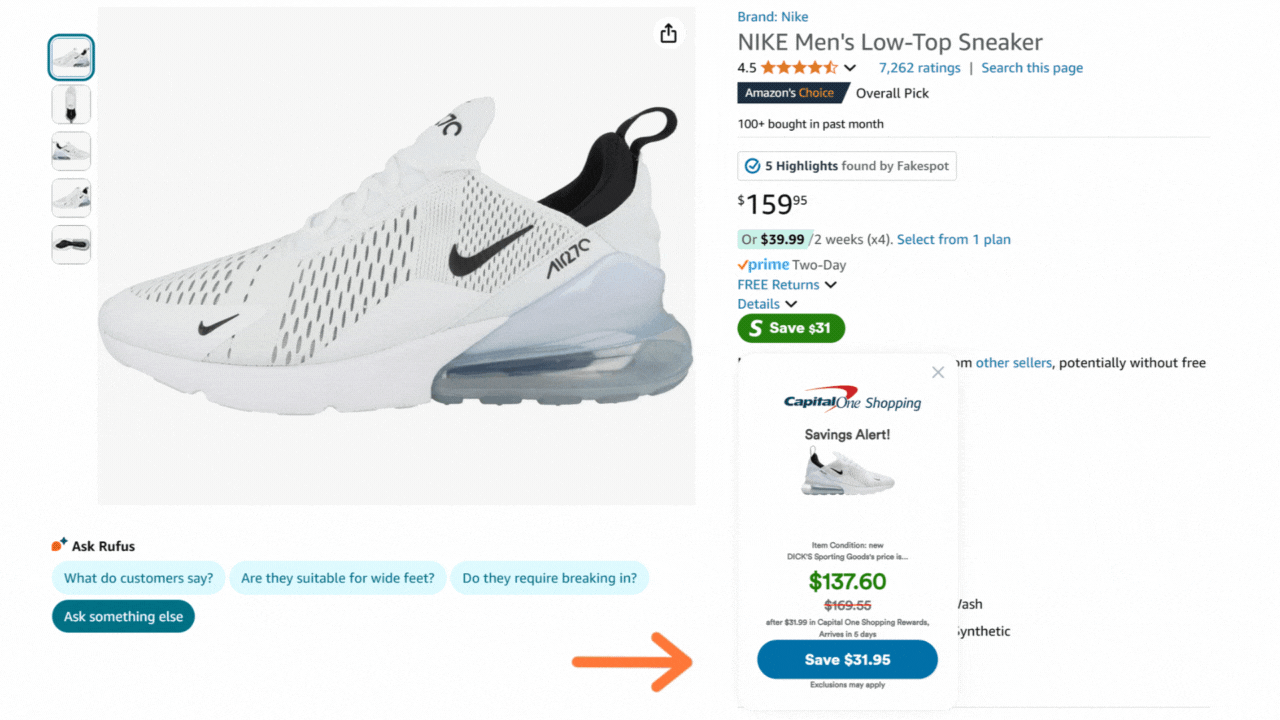Click the Search this page link
The image size is (1280, 720).
tap(1032, 68)
